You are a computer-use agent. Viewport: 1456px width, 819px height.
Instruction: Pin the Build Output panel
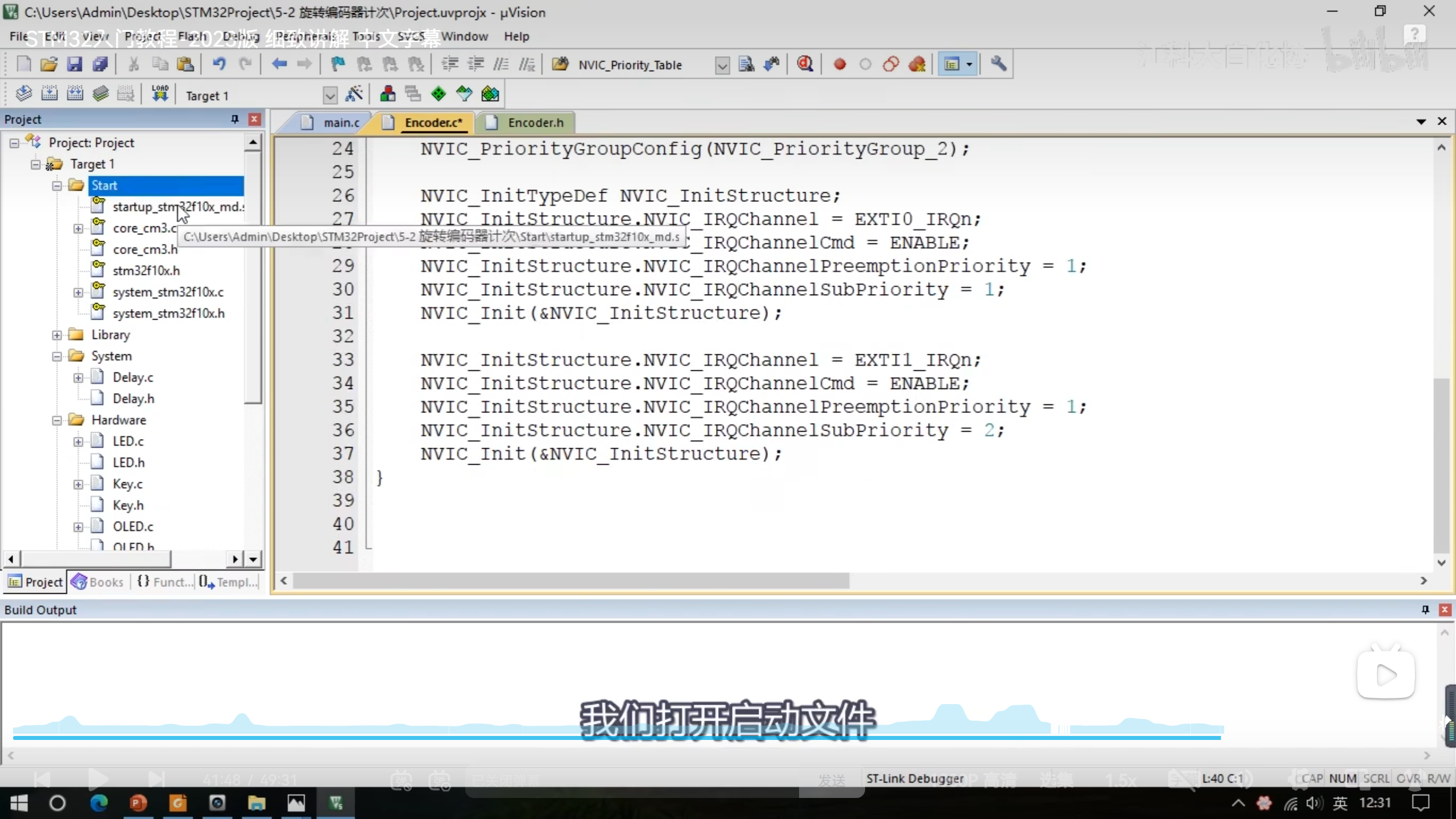point(1425,610)
